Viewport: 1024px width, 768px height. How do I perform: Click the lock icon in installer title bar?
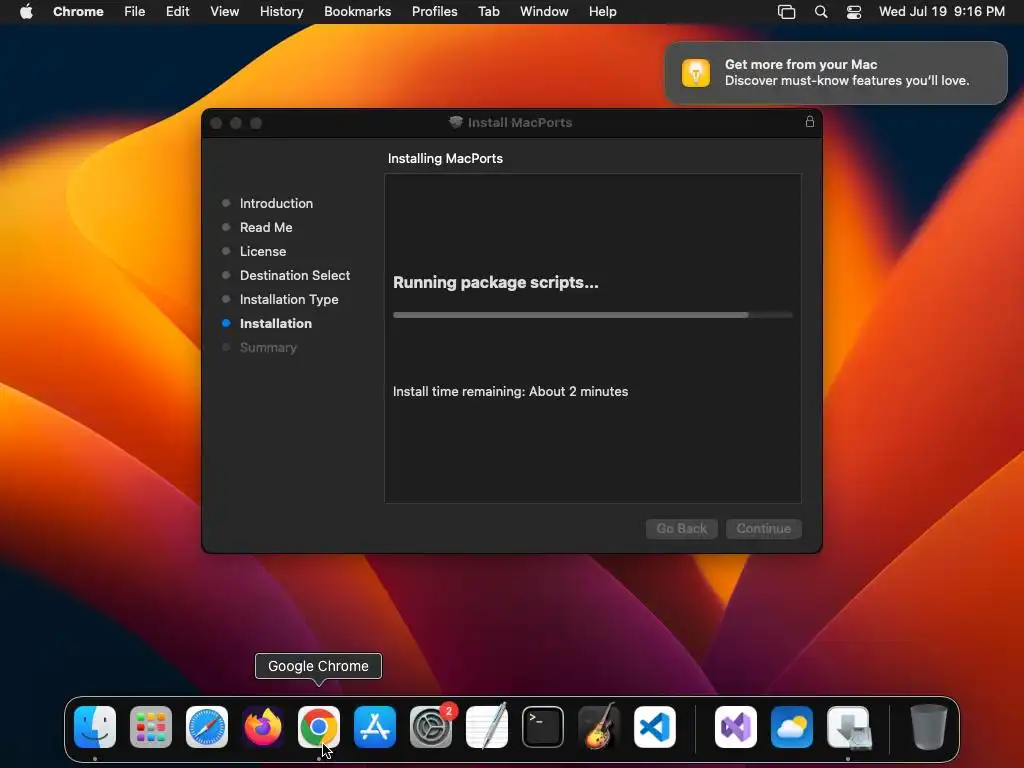[x=810, y=121]
